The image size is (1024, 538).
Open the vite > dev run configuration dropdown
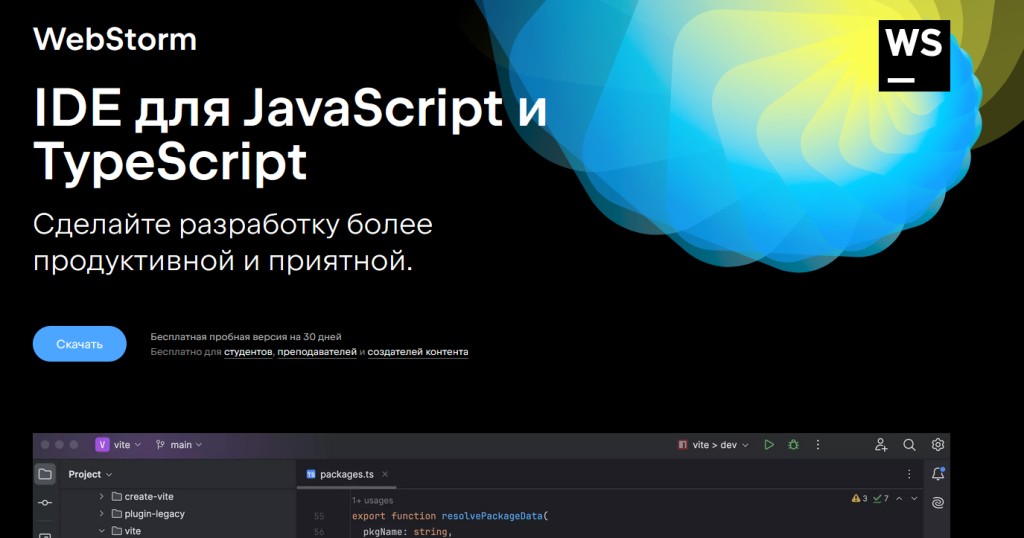point(713,445)
